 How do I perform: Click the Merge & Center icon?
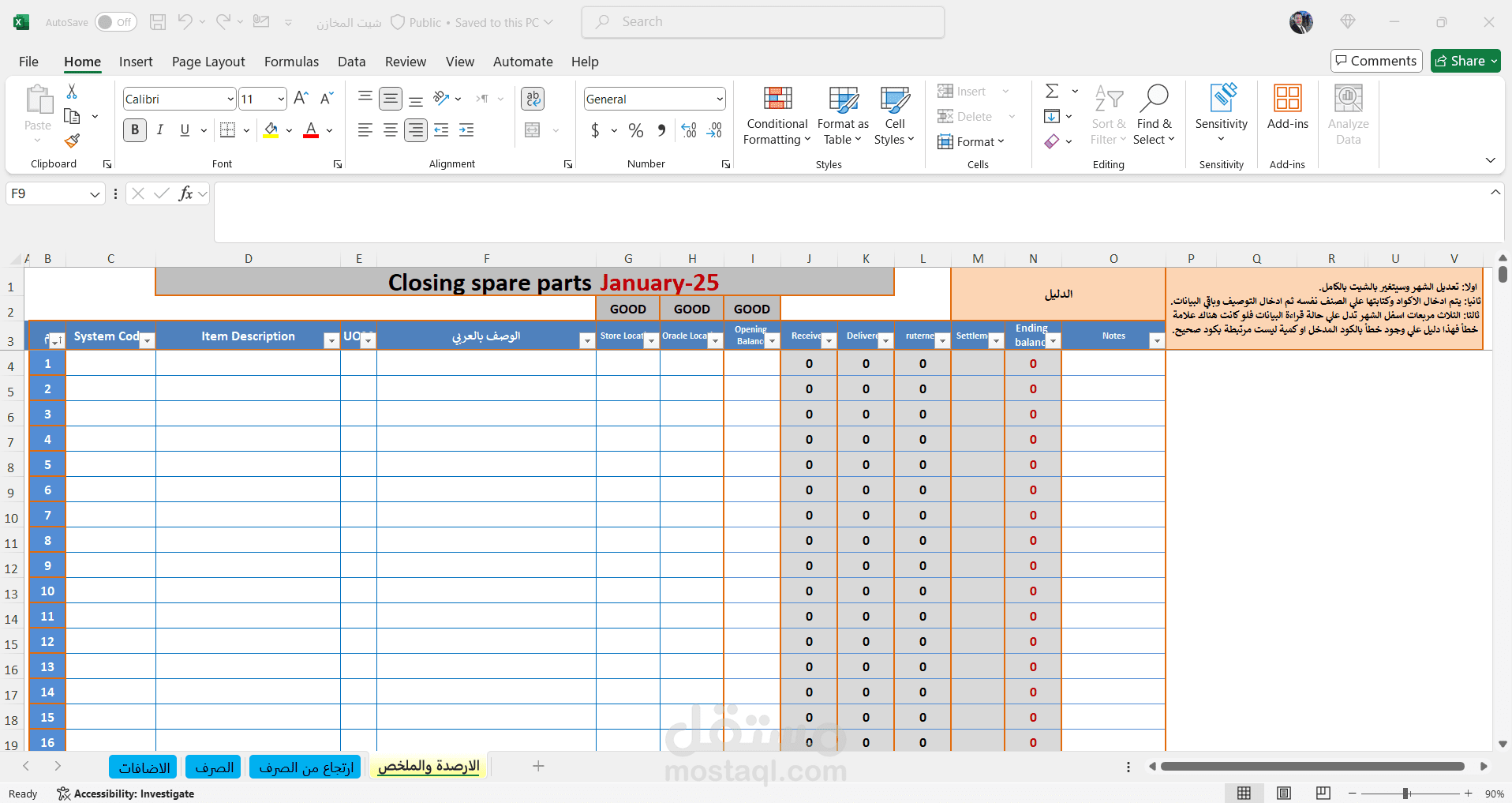(x=533, y=130)
